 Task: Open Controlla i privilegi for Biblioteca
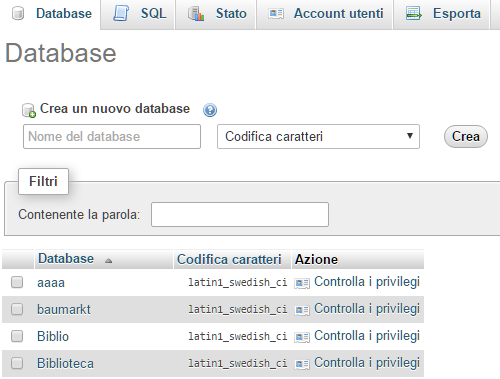pos(367,363)
